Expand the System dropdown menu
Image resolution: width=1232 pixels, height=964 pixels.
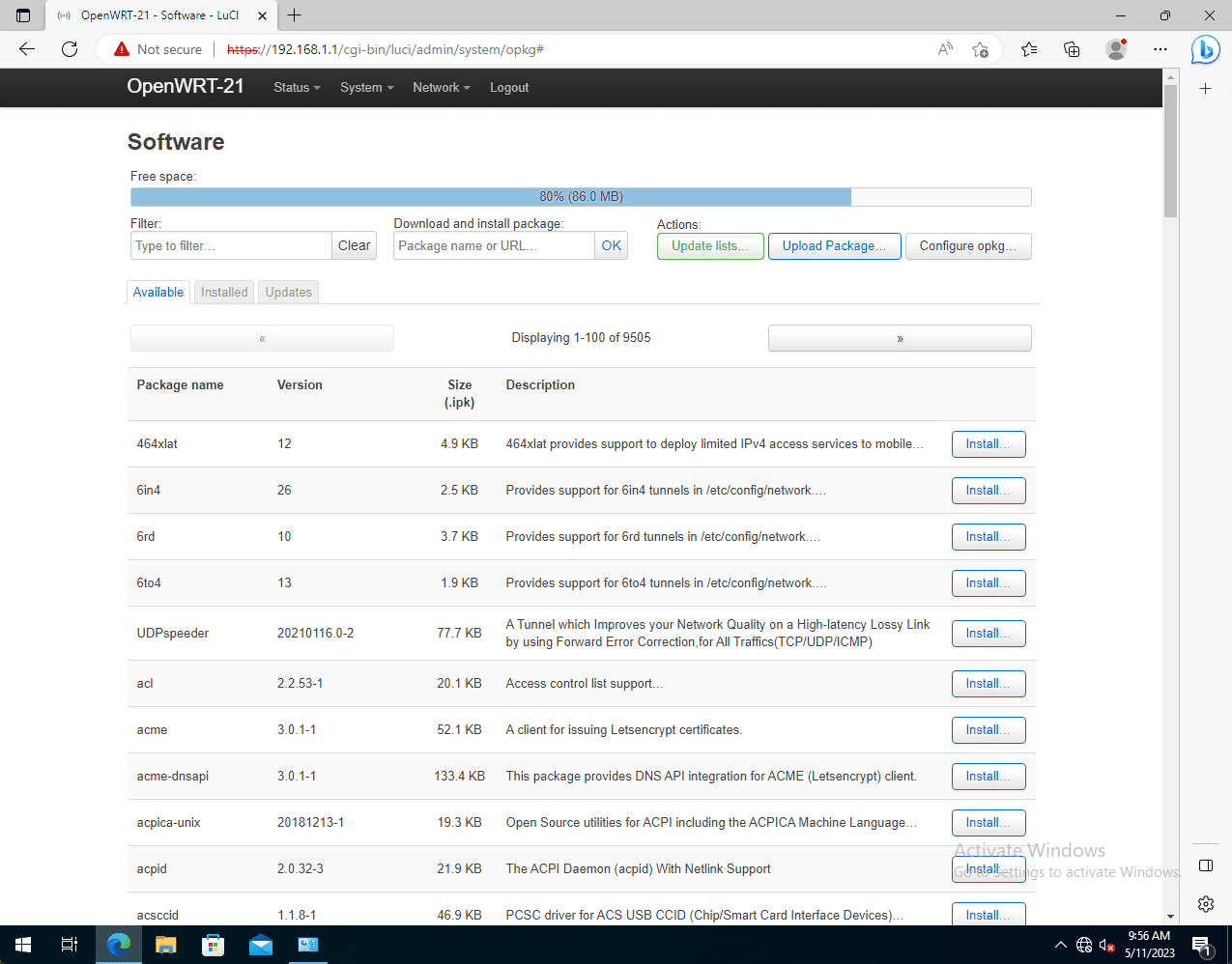(x=367, y=87)
